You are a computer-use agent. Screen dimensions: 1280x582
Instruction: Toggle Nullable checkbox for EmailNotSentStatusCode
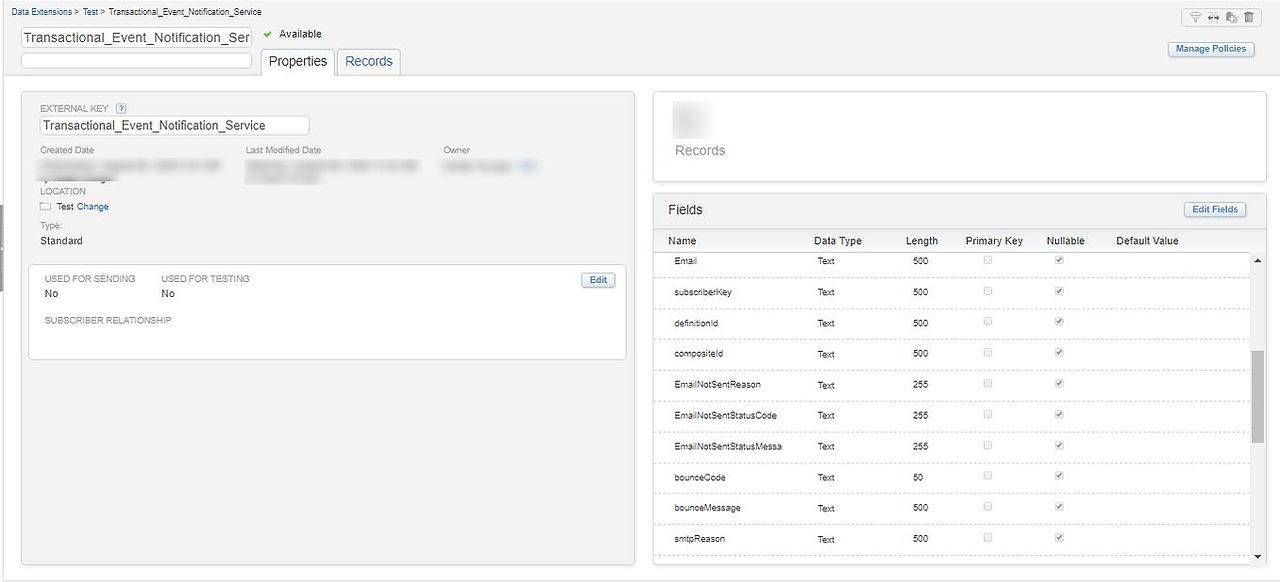pyautogui.click(x=1060, y=415)
